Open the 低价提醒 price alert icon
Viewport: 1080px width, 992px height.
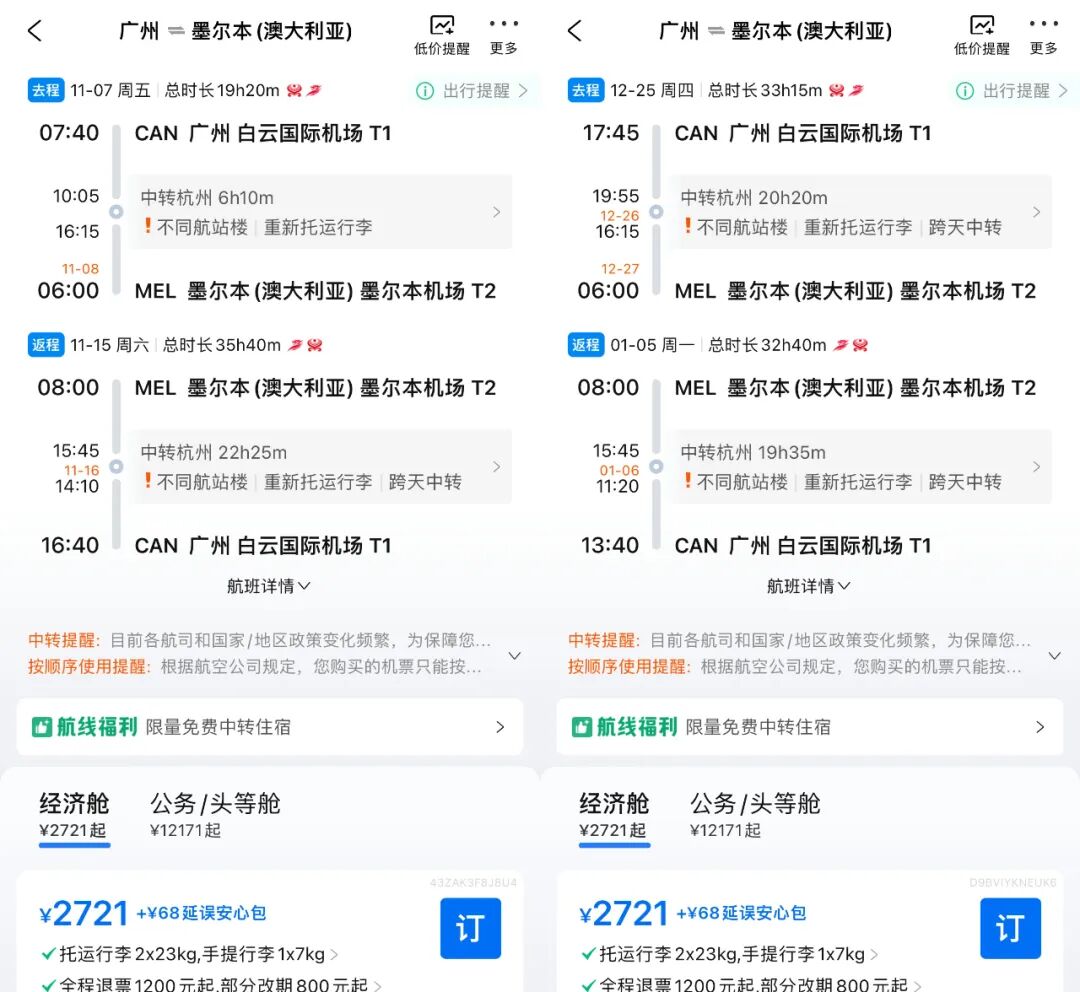(x=441, y=22)
